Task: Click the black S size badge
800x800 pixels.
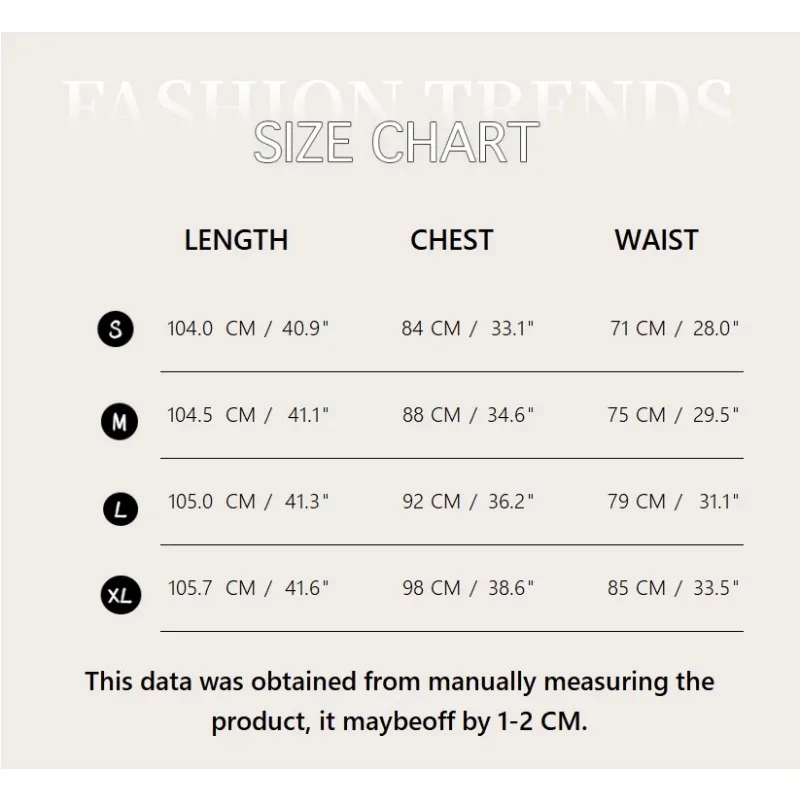Action: 116,329
